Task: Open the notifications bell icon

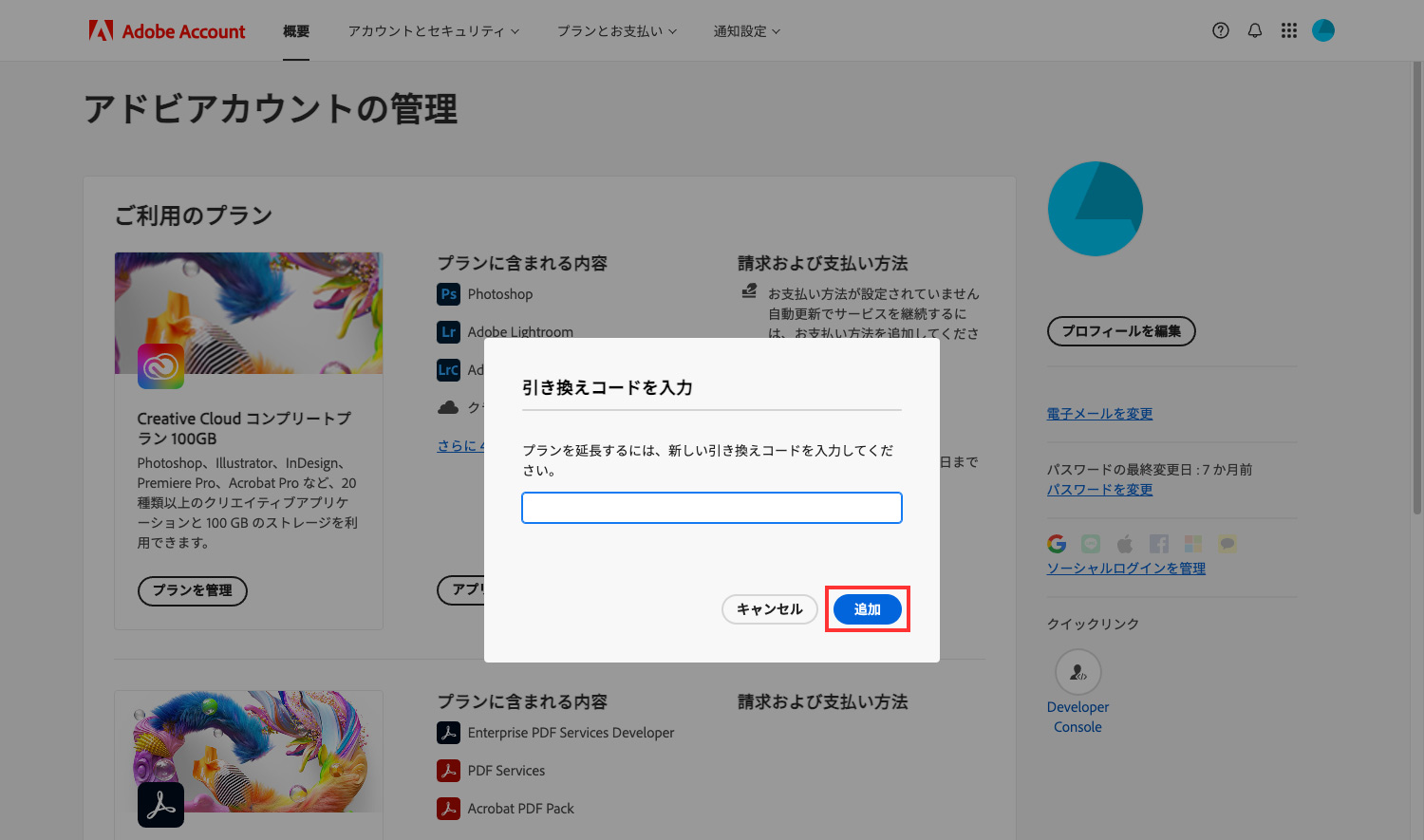Action: (1255, 30)
